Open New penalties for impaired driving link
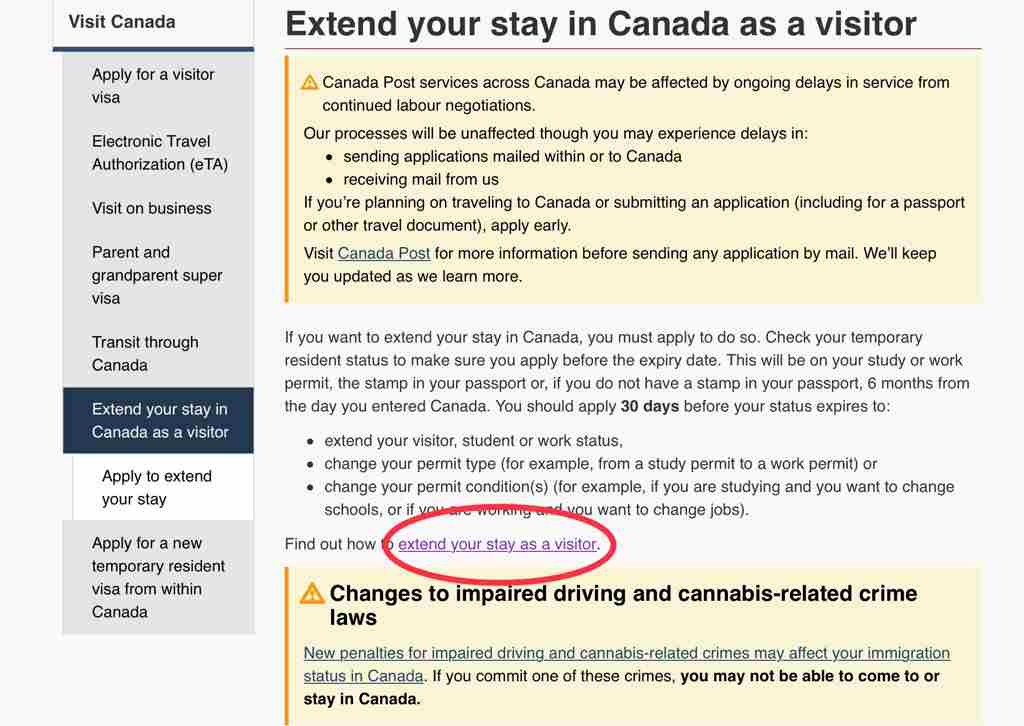The width and height of the screenshot is (1024, 726). [x=626, y=664]
